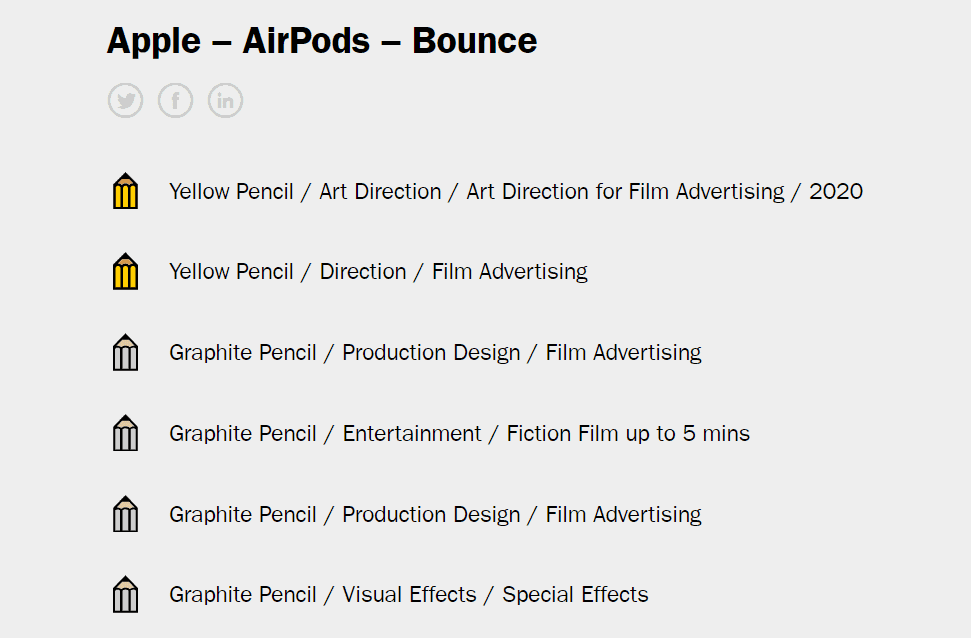Click the pencil icon of the first Production Design award
971x638 pixels.
125,353
